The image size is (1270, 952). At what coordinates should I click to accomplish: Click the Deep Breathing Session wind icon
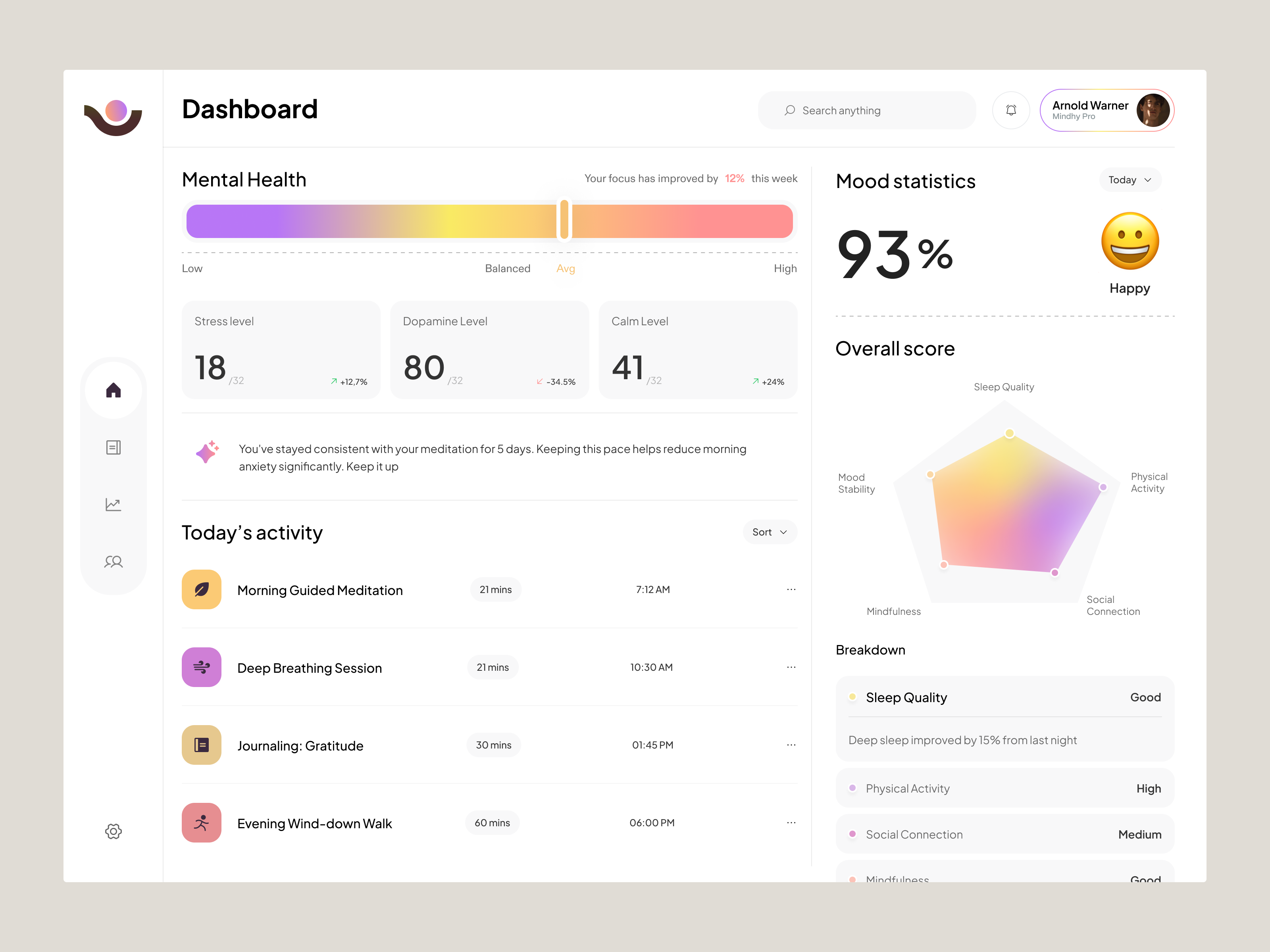coord(201,667)
